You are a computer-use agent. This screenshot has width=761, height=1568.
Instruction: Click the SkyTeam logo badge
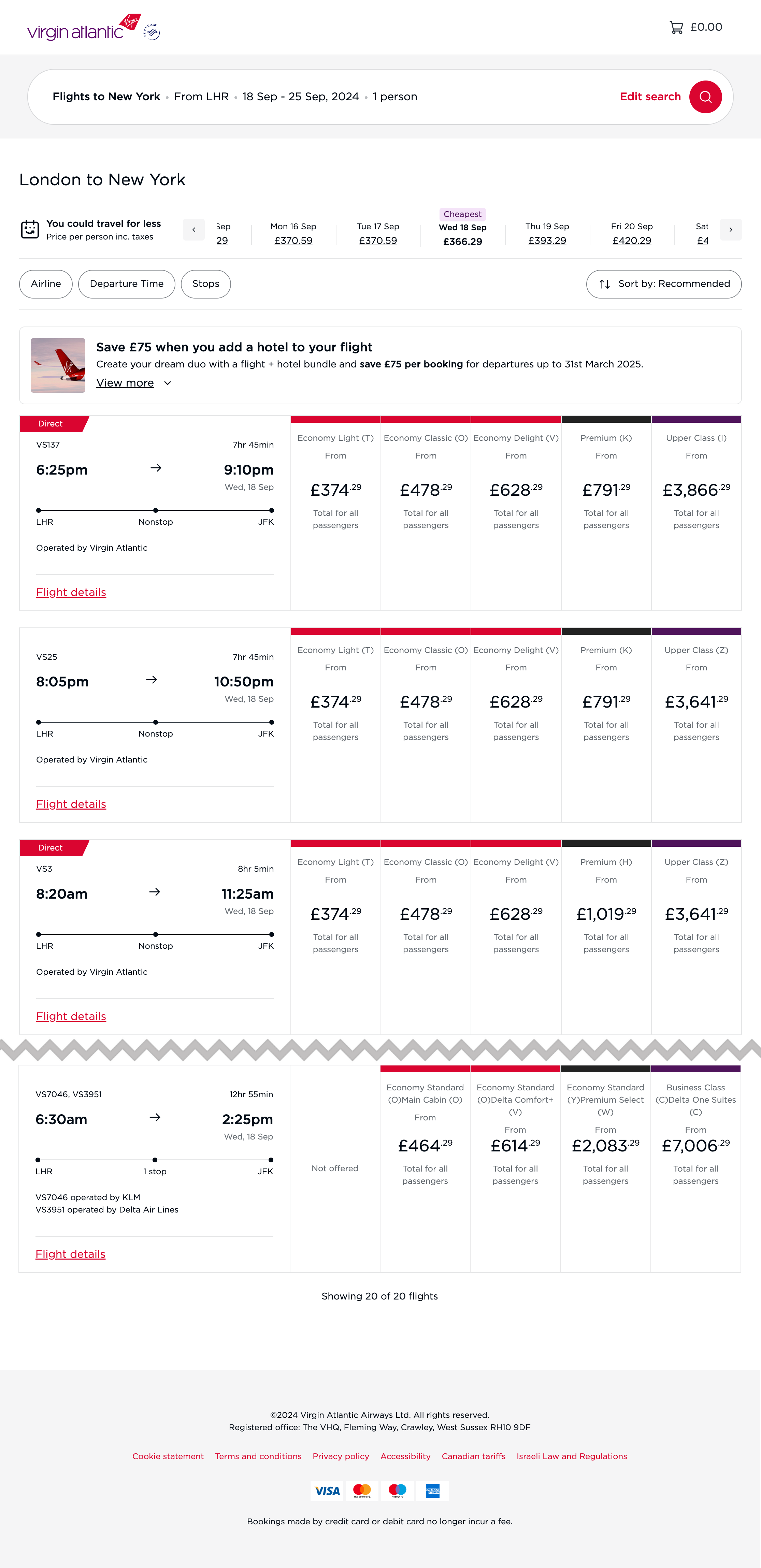click(x=152, y=32)
